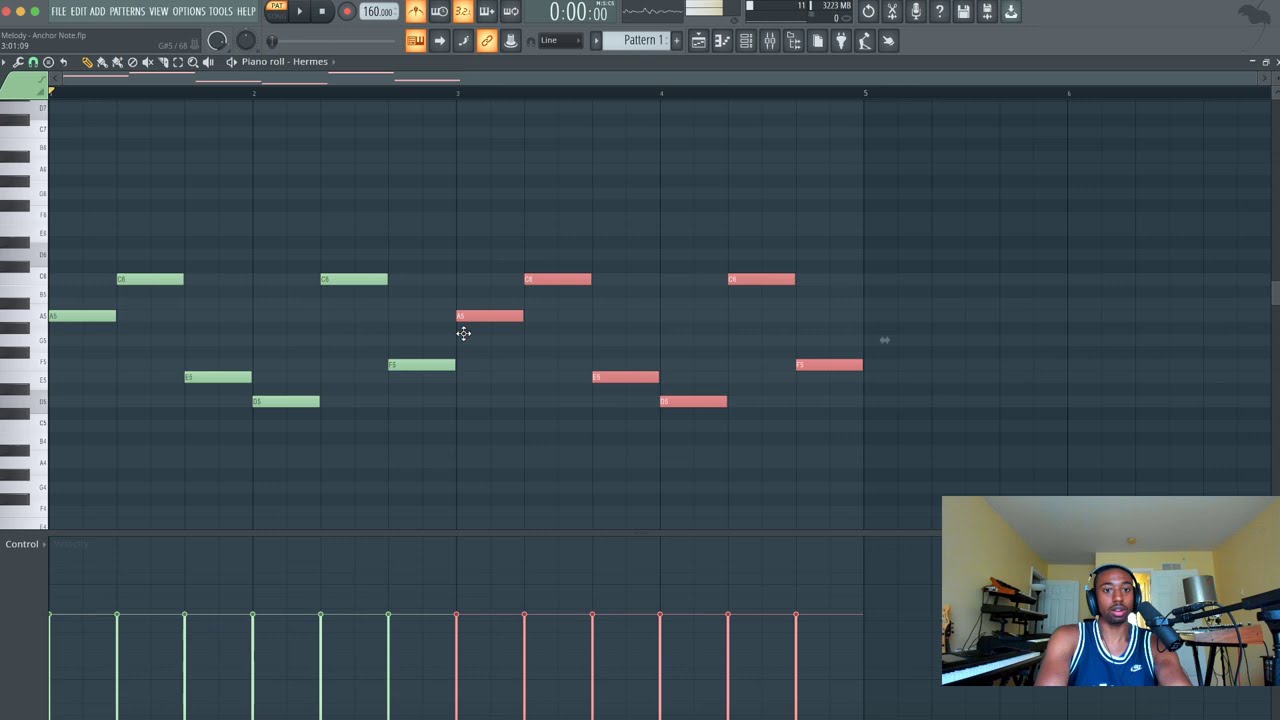Add a new pattern with plus button
Image resolution: width=1280 pixels, height=720 pixels.
click(676, 41)
